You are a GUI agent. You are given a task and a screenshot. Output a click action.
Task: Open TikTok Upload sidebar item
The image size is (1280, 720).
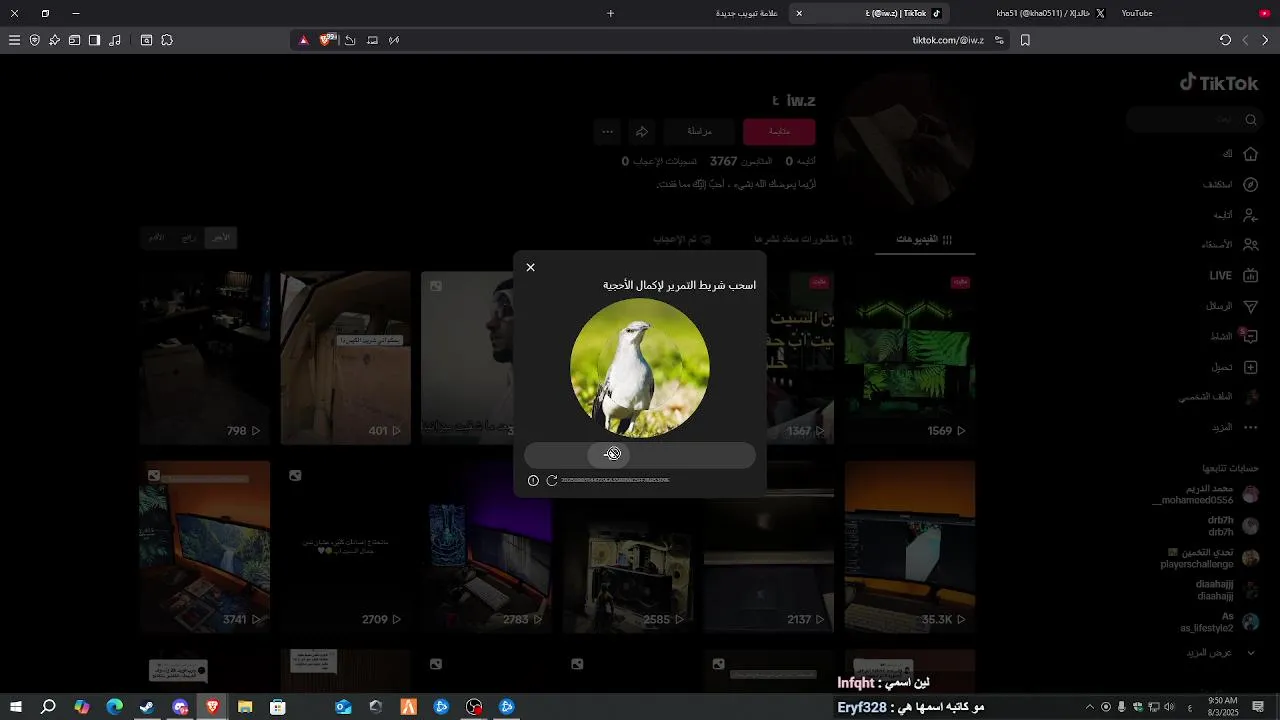point(1234,367)
